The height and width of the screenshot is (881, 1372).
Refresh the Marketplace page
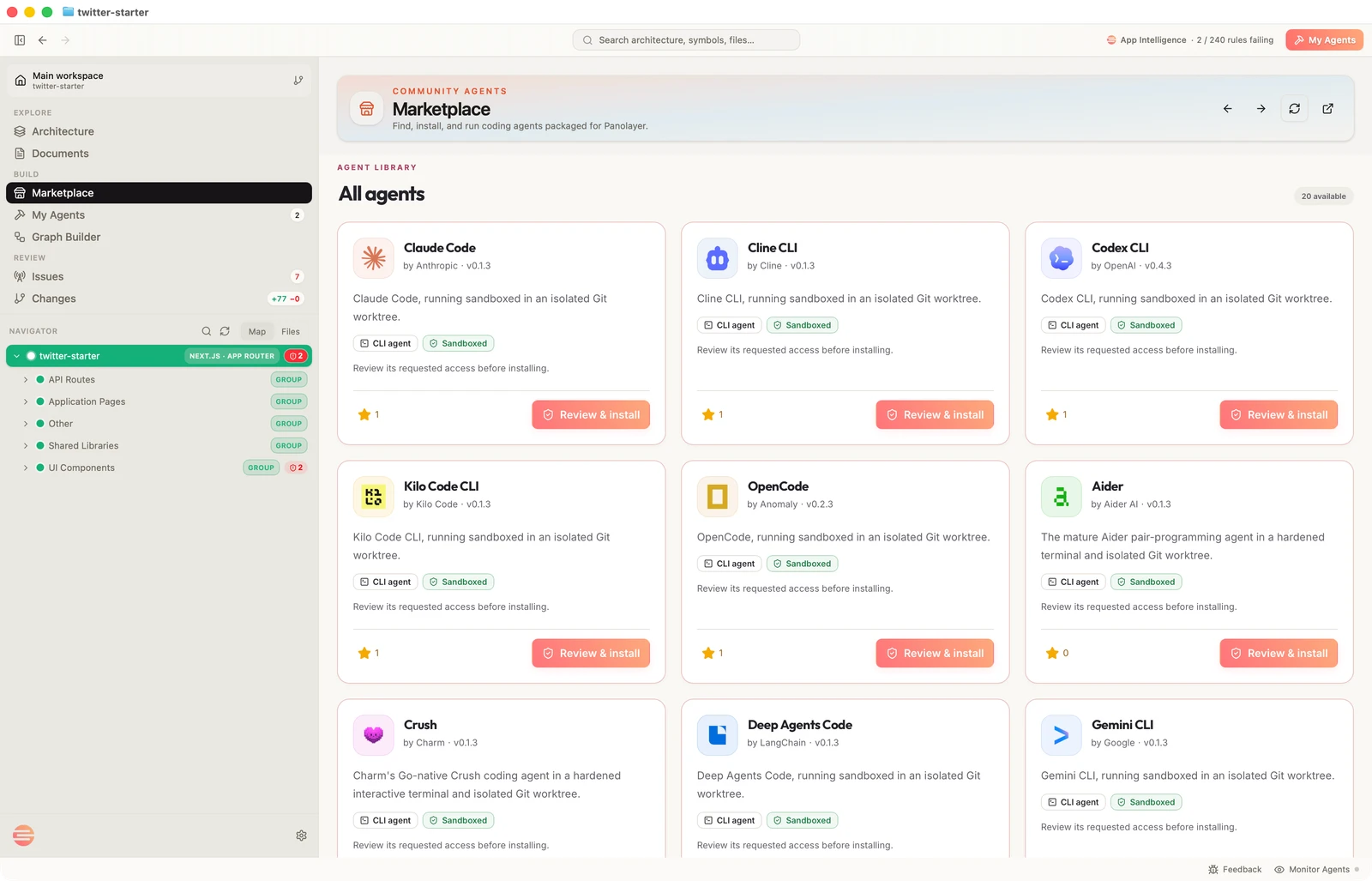1295,109
